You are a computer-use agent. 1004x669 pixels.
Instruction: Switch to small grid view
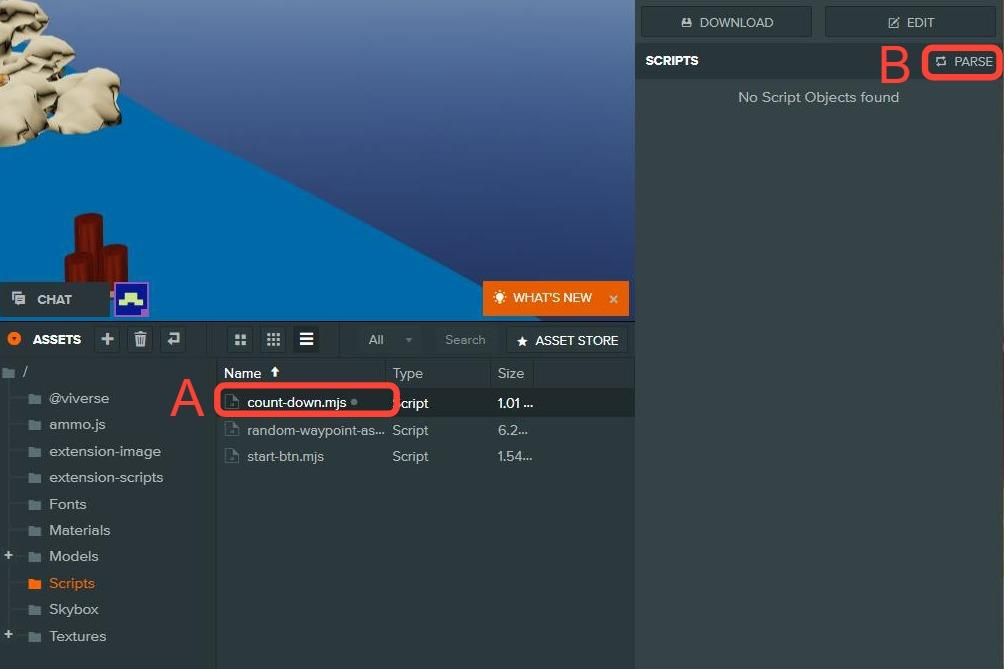click(273, 340)
